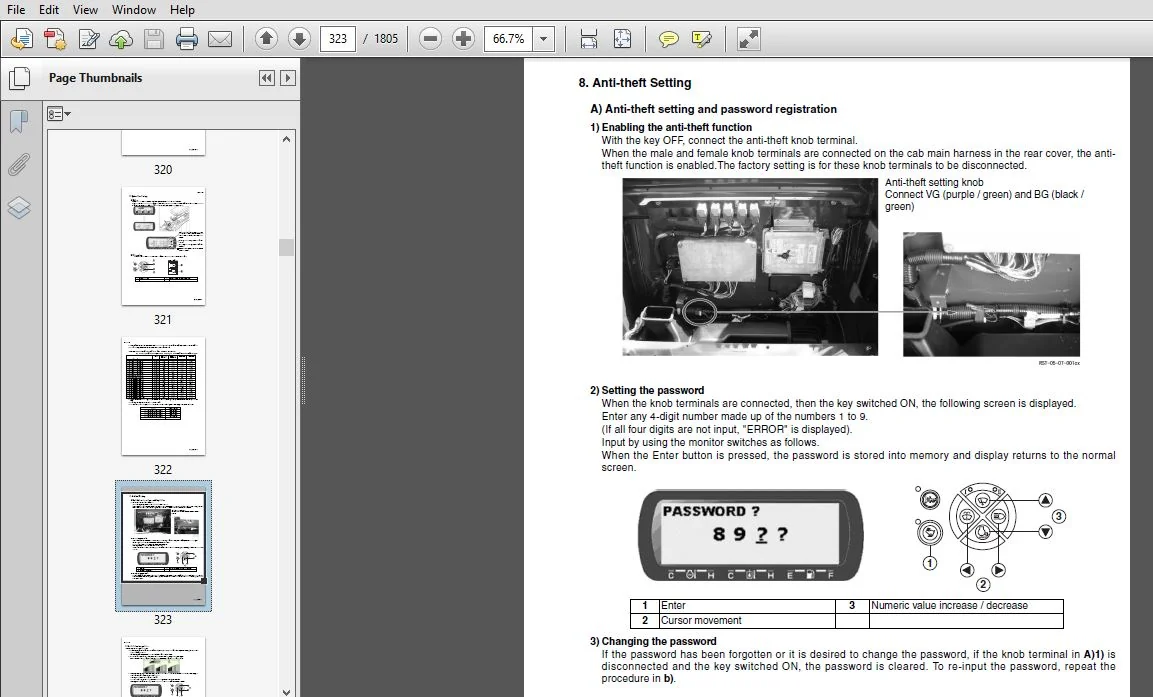Click the cloud upload icon

[121, 39]
